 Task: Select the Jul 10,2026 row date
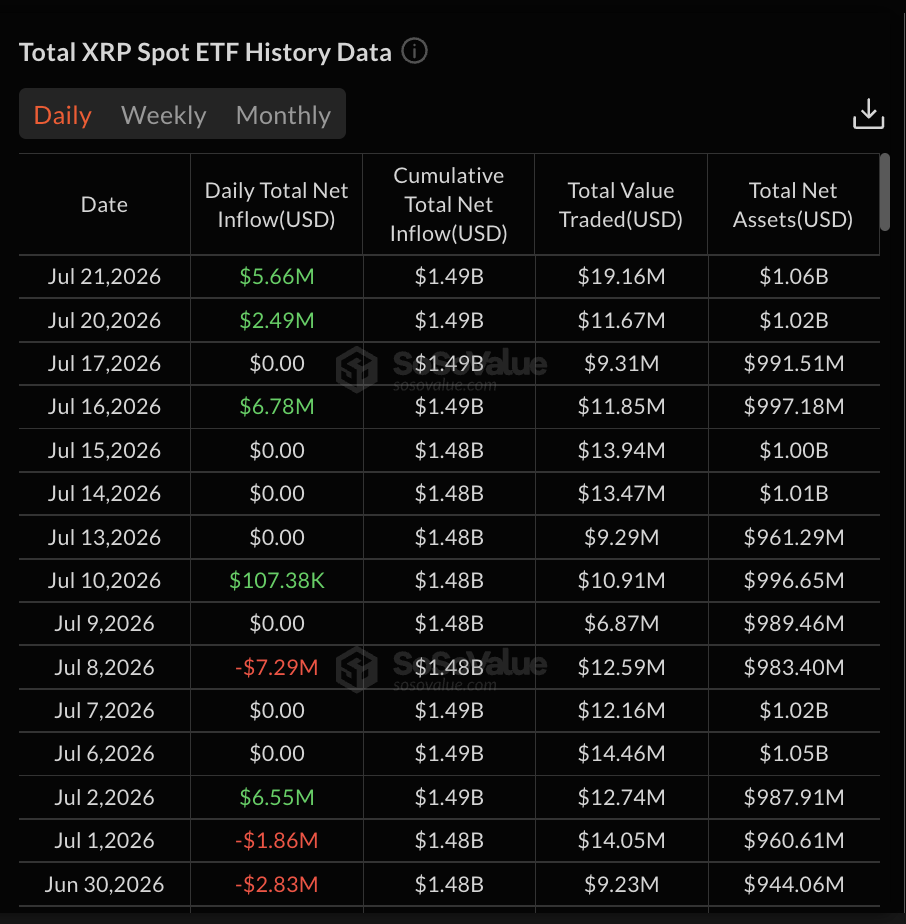click(104, 580)
